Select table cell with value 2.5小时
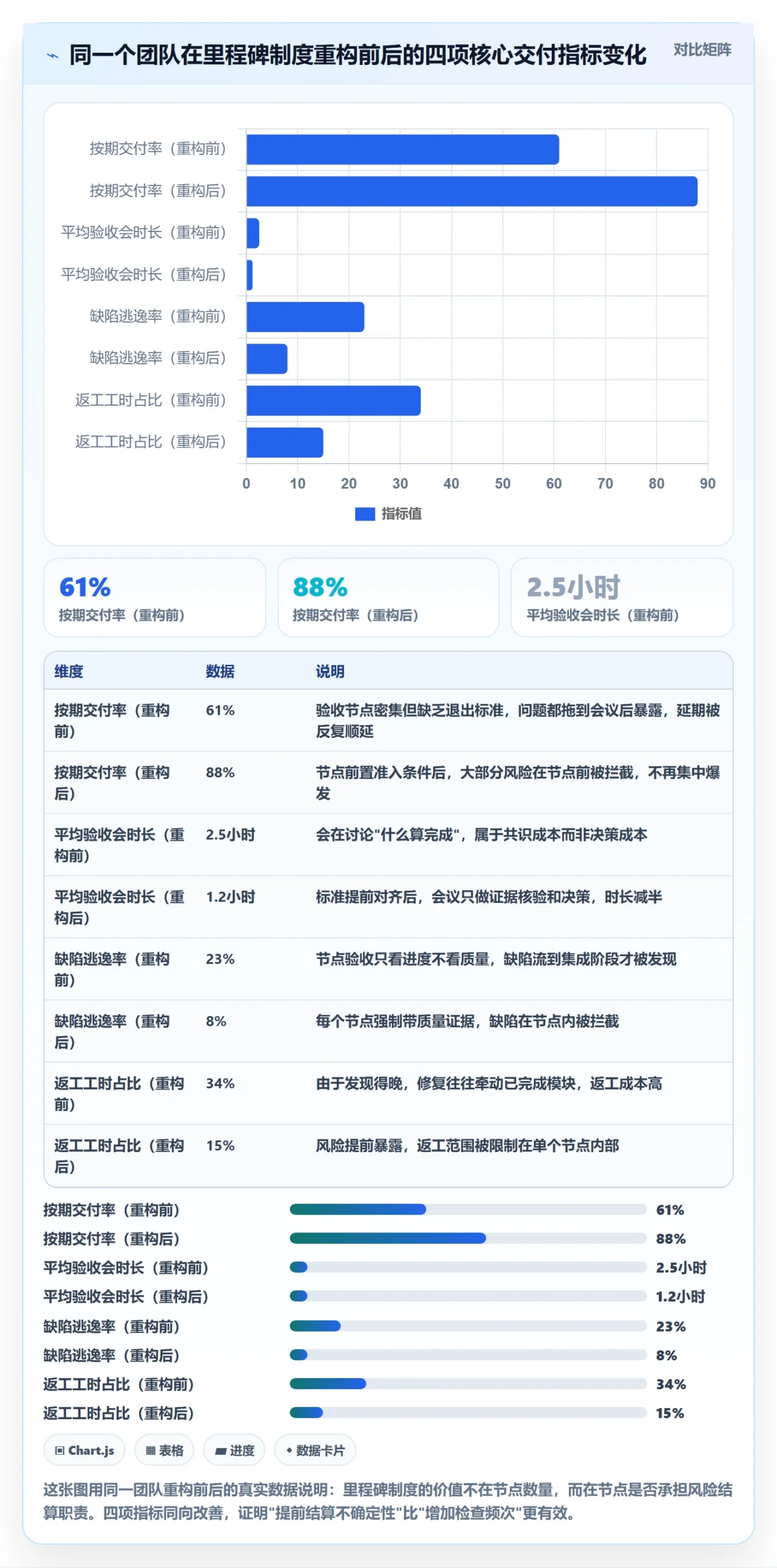The image size is (777, 1568). (x=230, y=835)
